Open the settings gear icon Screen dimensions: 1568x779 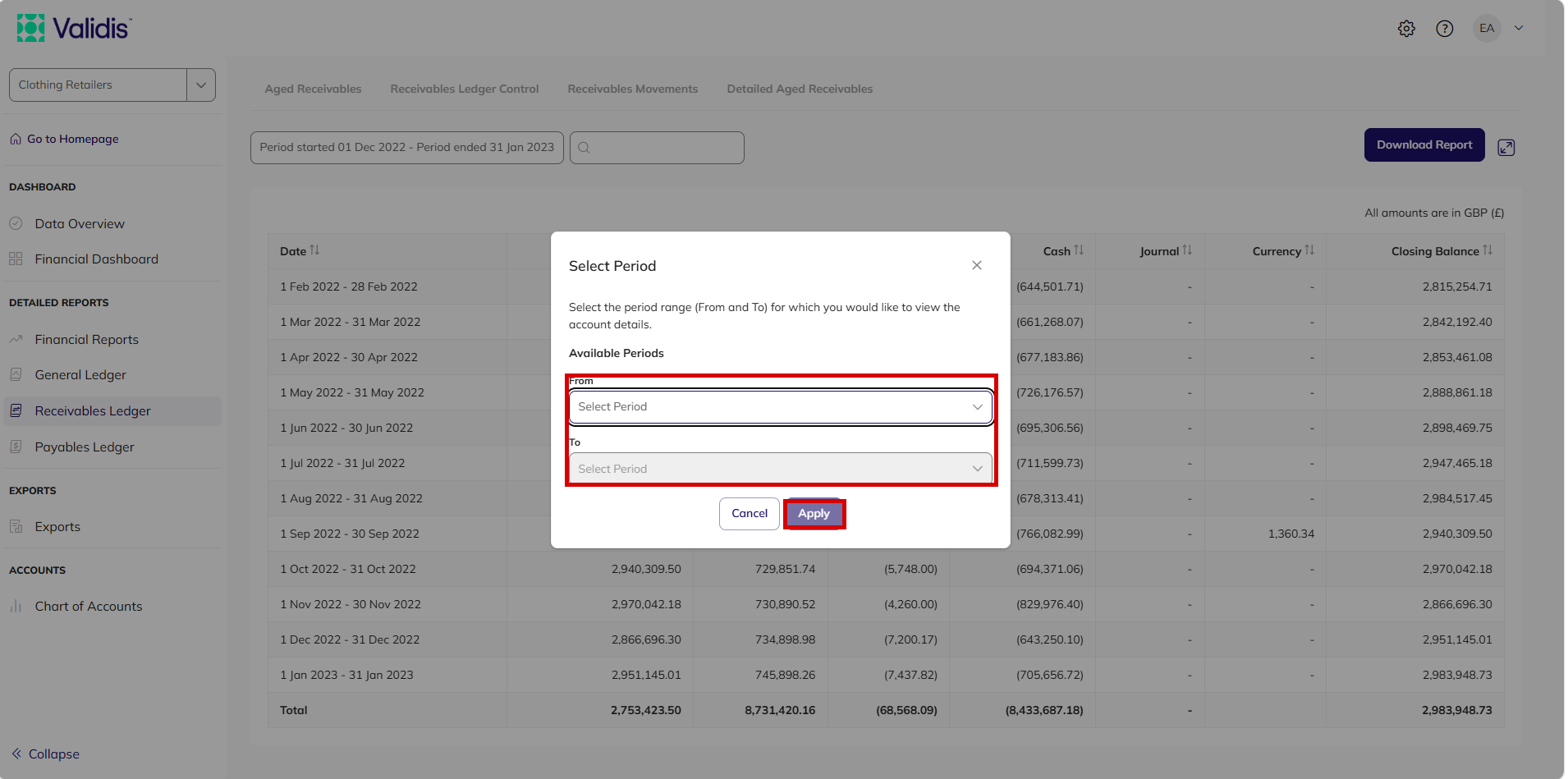1406,29
